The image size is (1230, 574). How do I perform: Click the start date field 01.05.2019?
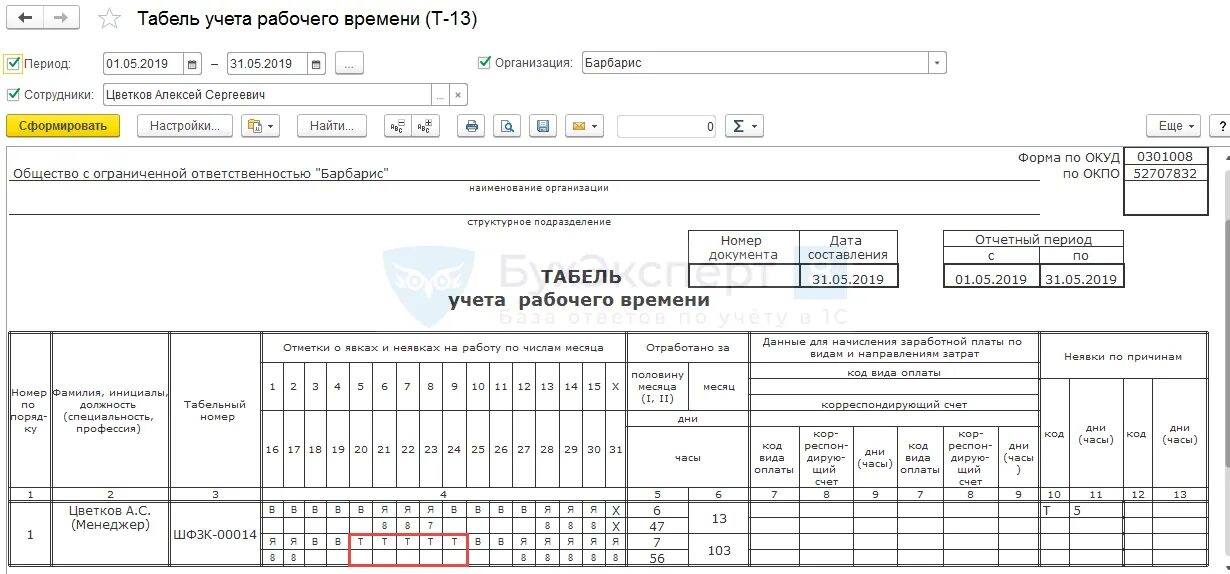pyautogui.click(x=143, y=64)
